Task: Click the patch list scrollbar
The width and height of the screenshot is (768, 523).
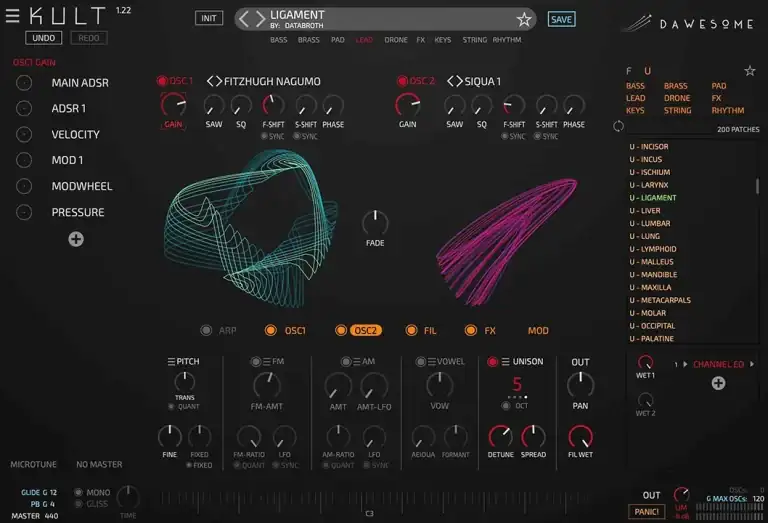Action: [757, 186]
